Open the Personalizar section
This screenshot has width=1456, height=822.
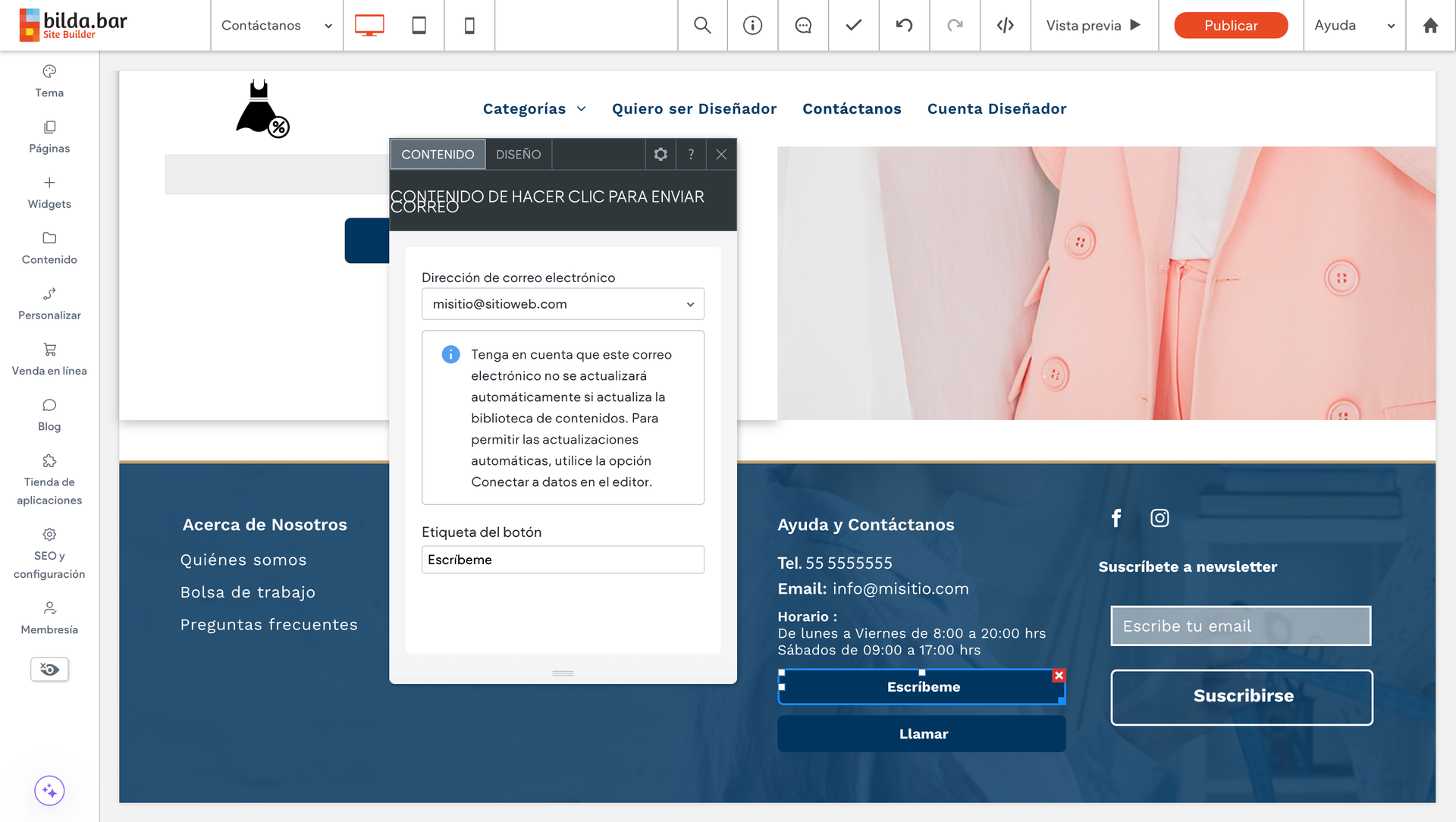pyautogui.click(x=49, y=304)
